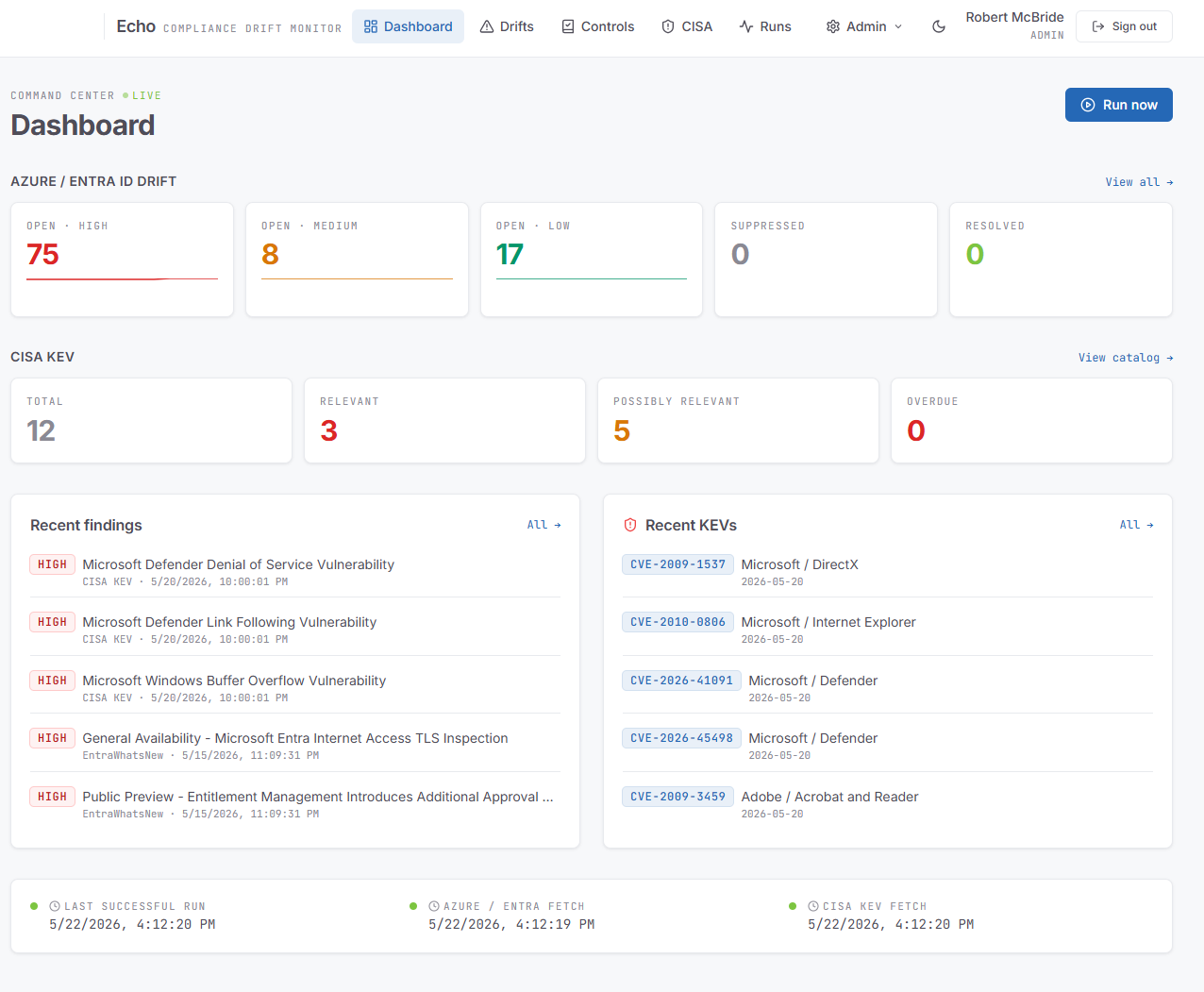Click the CVE-2026-41091 badge
The height and width of the screenshot is (992, 1204).
tap(681, 681)
